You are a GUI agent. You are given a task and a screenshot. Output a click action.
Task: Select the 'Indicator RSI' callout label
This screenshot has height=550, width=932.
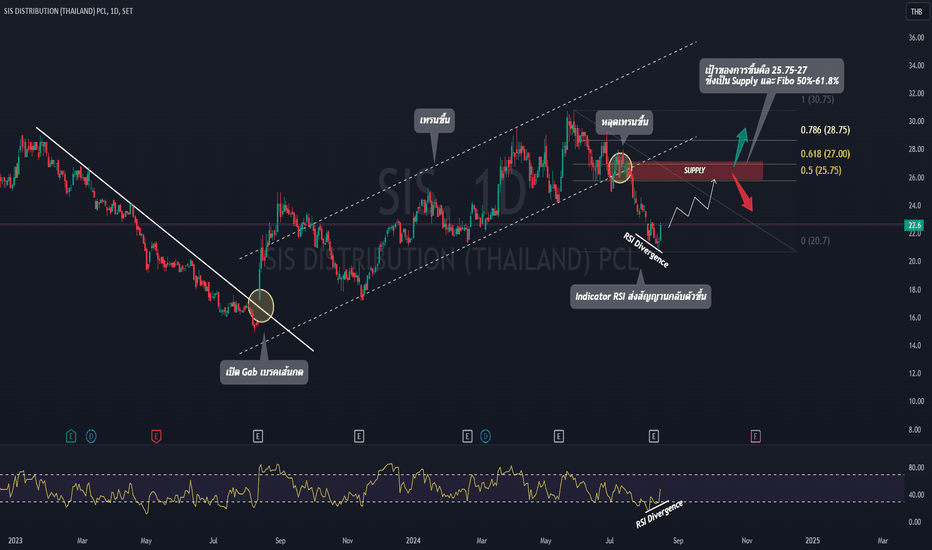coord(640,296)
